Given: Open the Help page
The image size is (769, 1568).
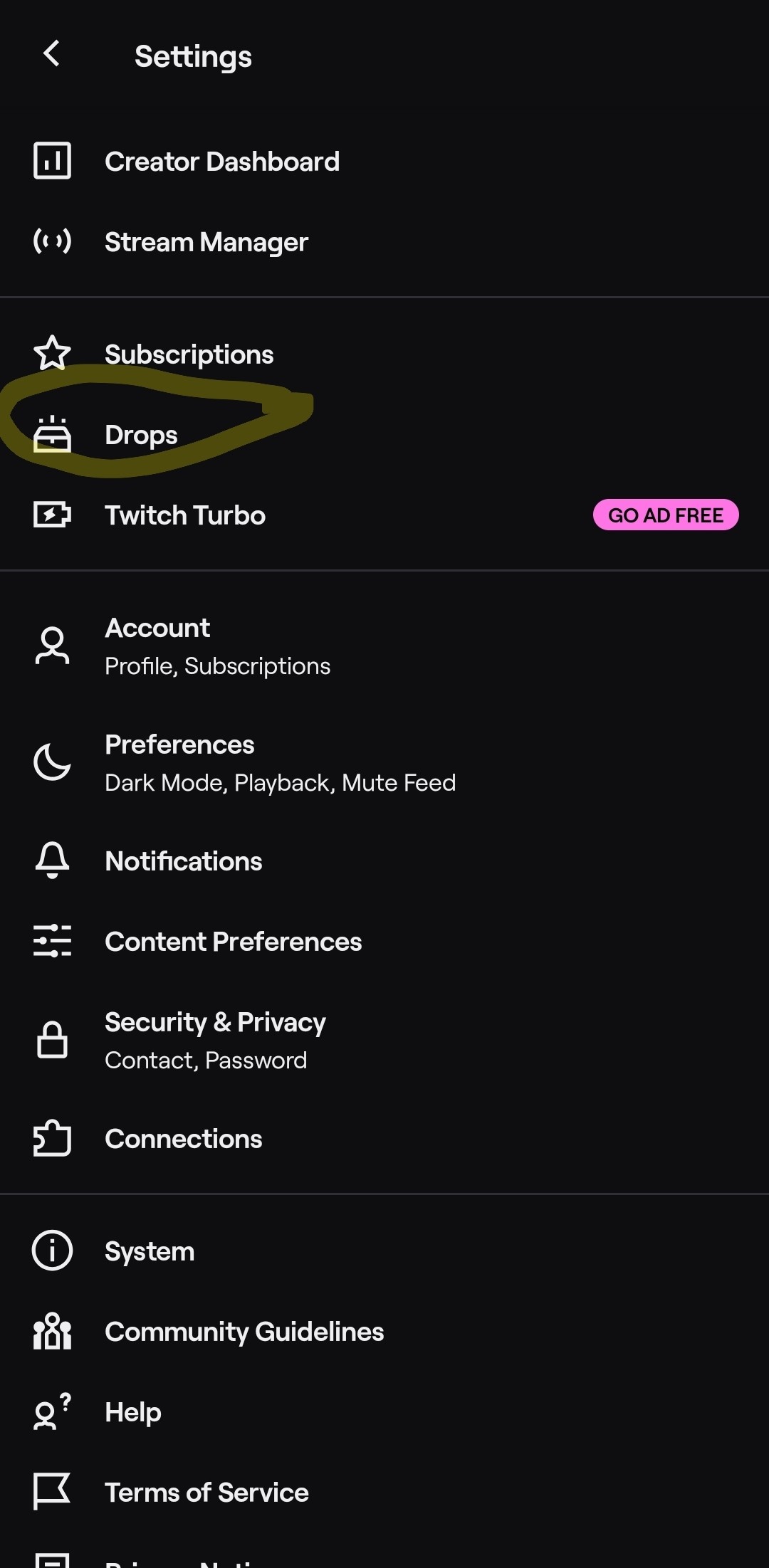Looking at the screenshot, I should click(x=133, y=1412).
